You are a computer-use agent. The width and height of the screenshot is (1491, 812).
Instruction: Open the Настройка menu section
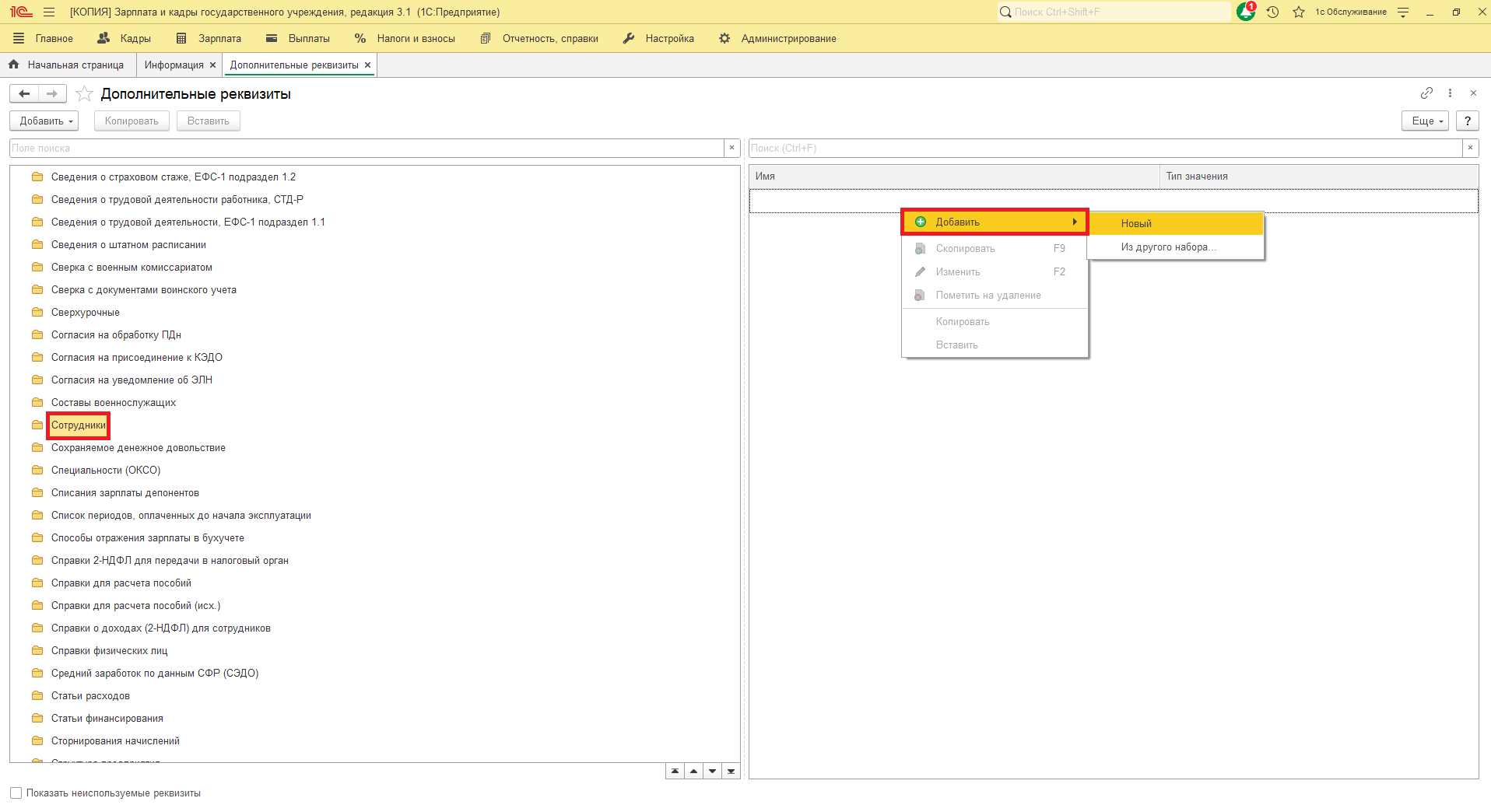658,38
